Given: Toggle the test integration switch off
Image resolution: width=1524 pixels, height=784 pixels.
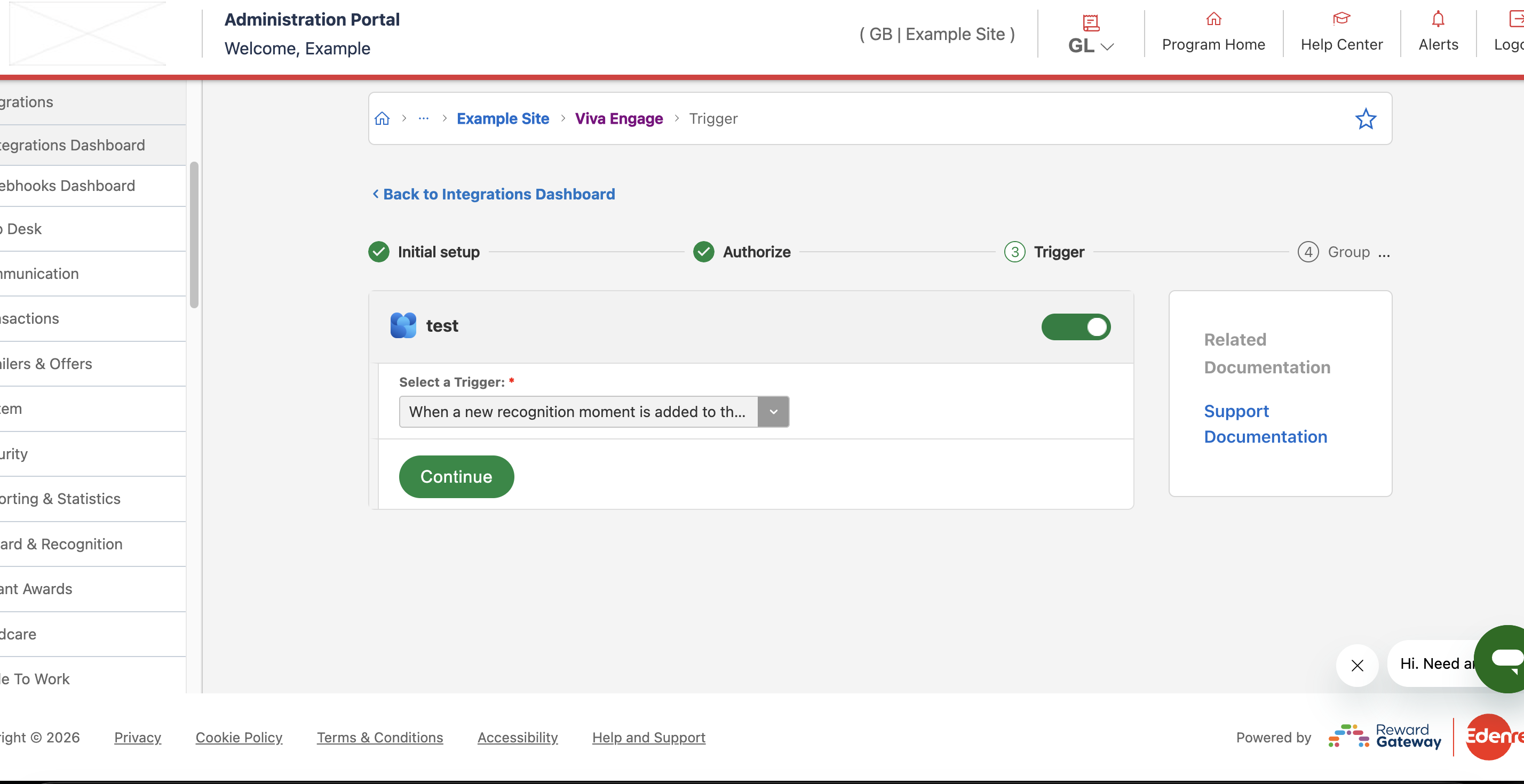Looking at the screenshot, I should (1076, 327).
